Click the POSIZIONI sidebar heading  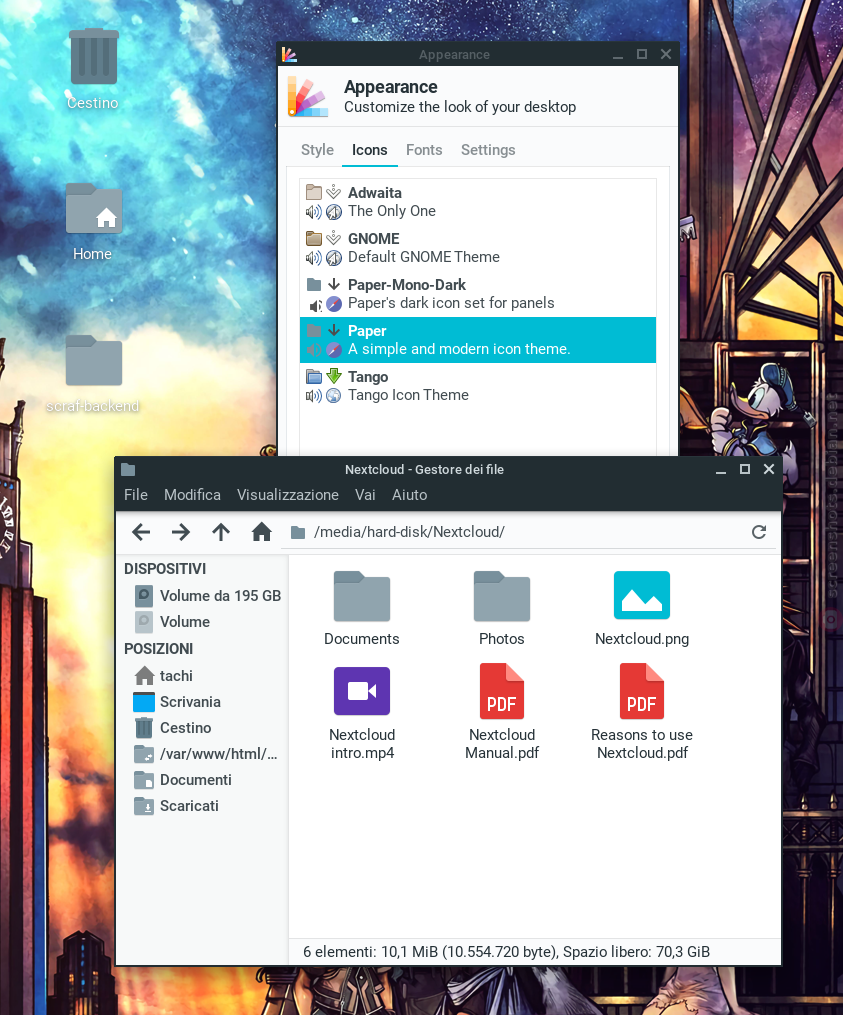(159, 649)
